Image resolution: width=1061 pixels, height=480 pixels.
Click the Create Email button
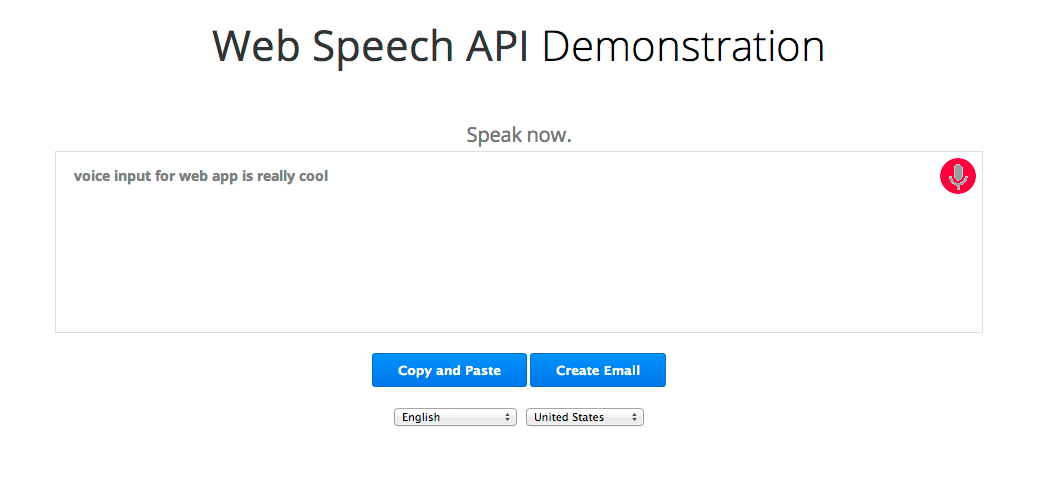[x=597, y=370]
